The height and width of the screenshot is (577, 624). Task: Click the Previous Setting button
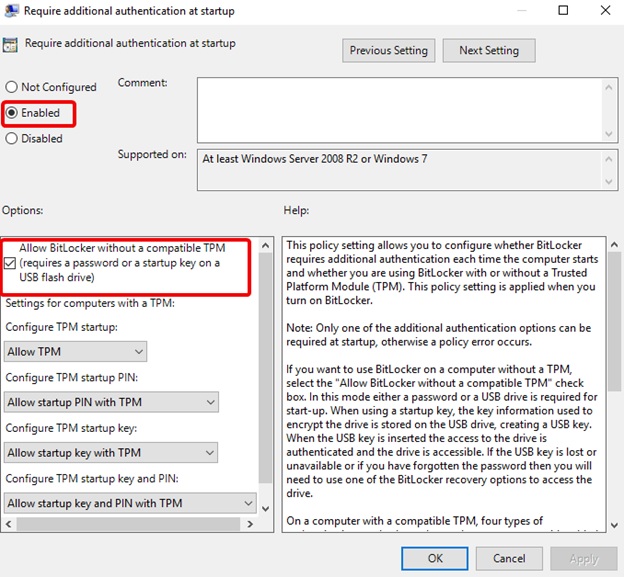tap(388, 51)
